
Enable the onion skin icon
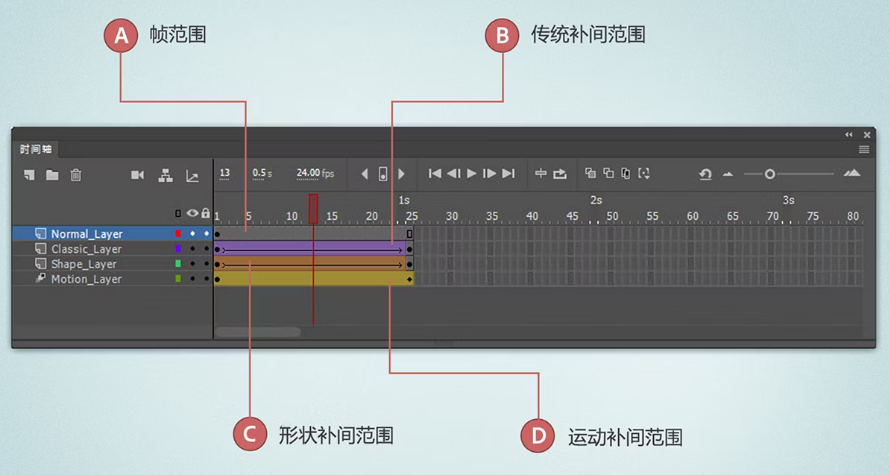[x=590, y=174]
